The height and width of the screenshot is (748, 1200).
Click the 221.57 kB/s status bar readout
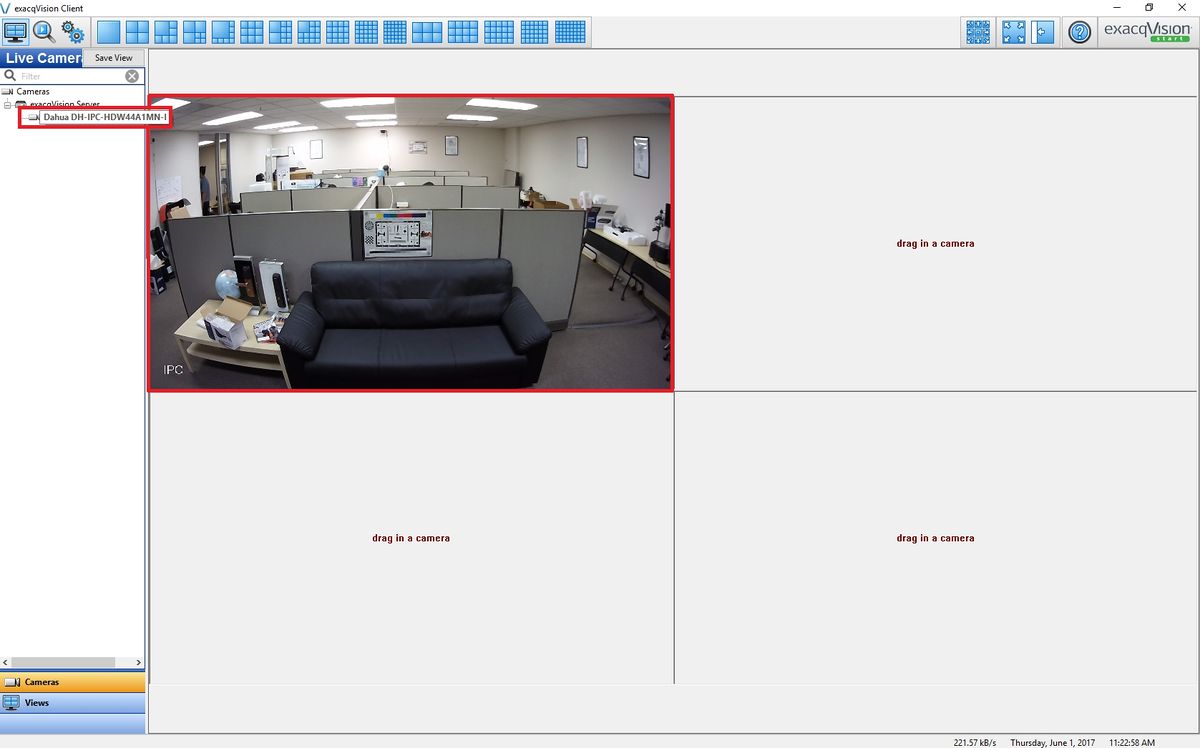tap(975, 743)
